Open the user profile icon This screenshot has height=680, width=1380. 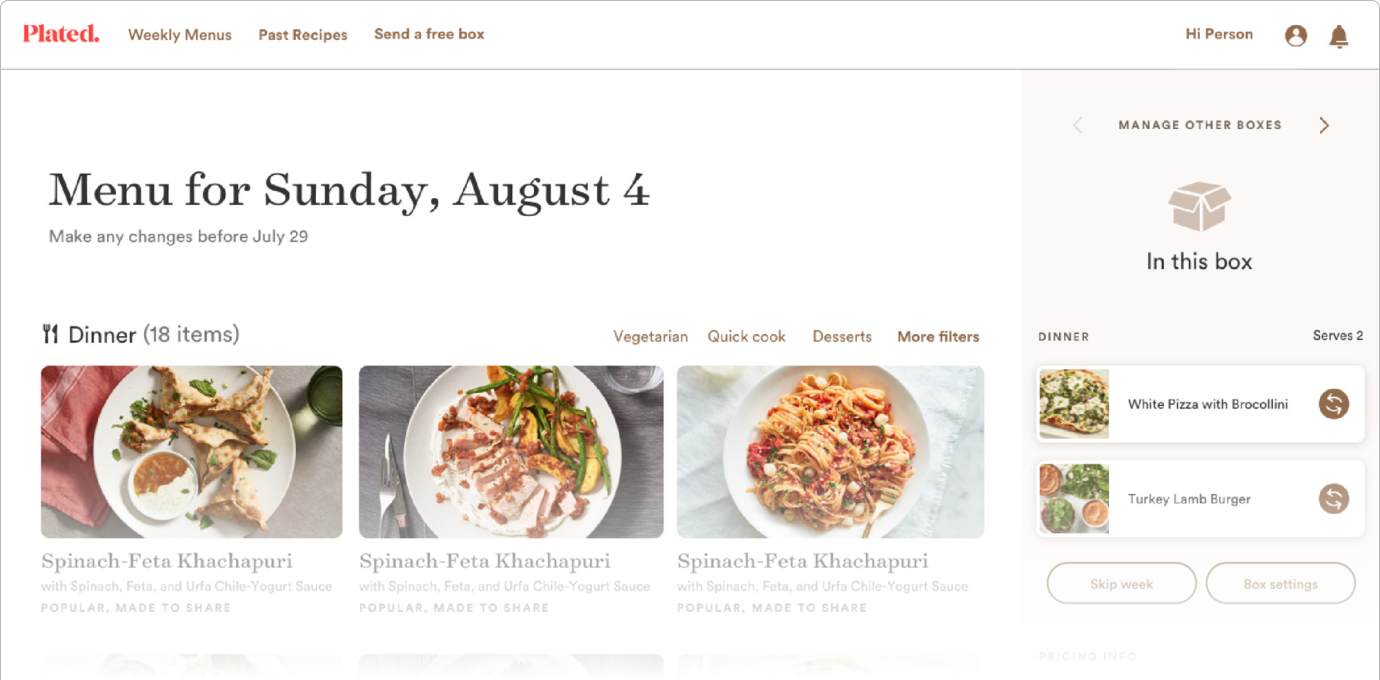1296,36
